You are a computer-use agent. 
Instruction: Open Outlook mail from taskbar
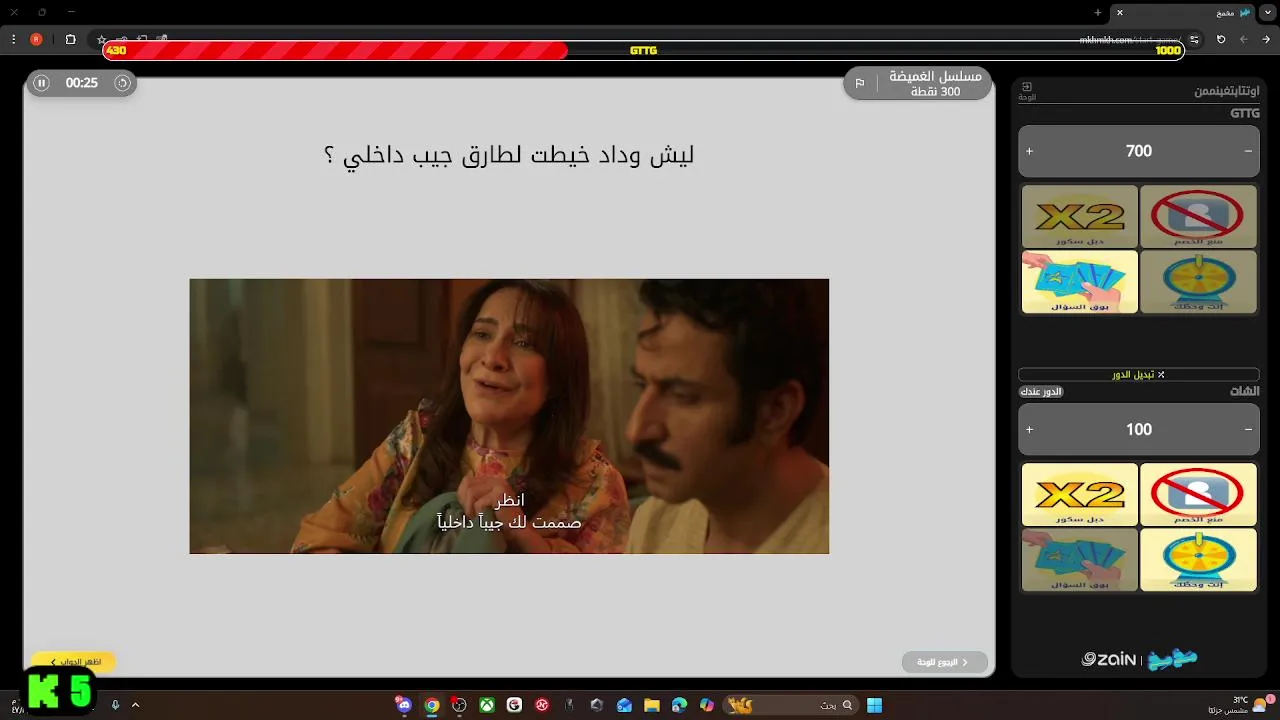[625, 705]
